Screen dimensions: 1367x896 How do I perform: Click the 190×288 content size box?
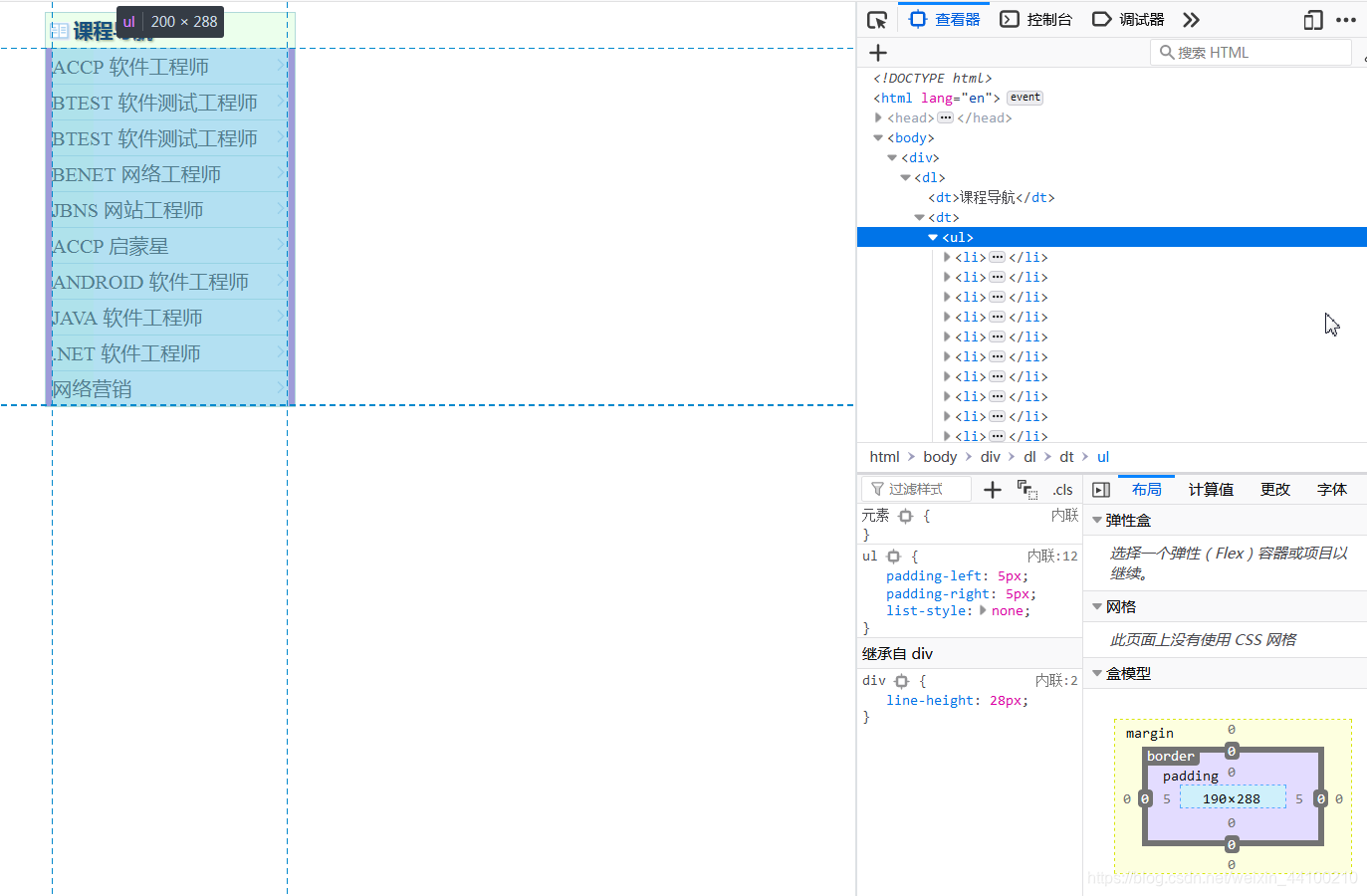pyautogui.click(x=1232, y=798)
